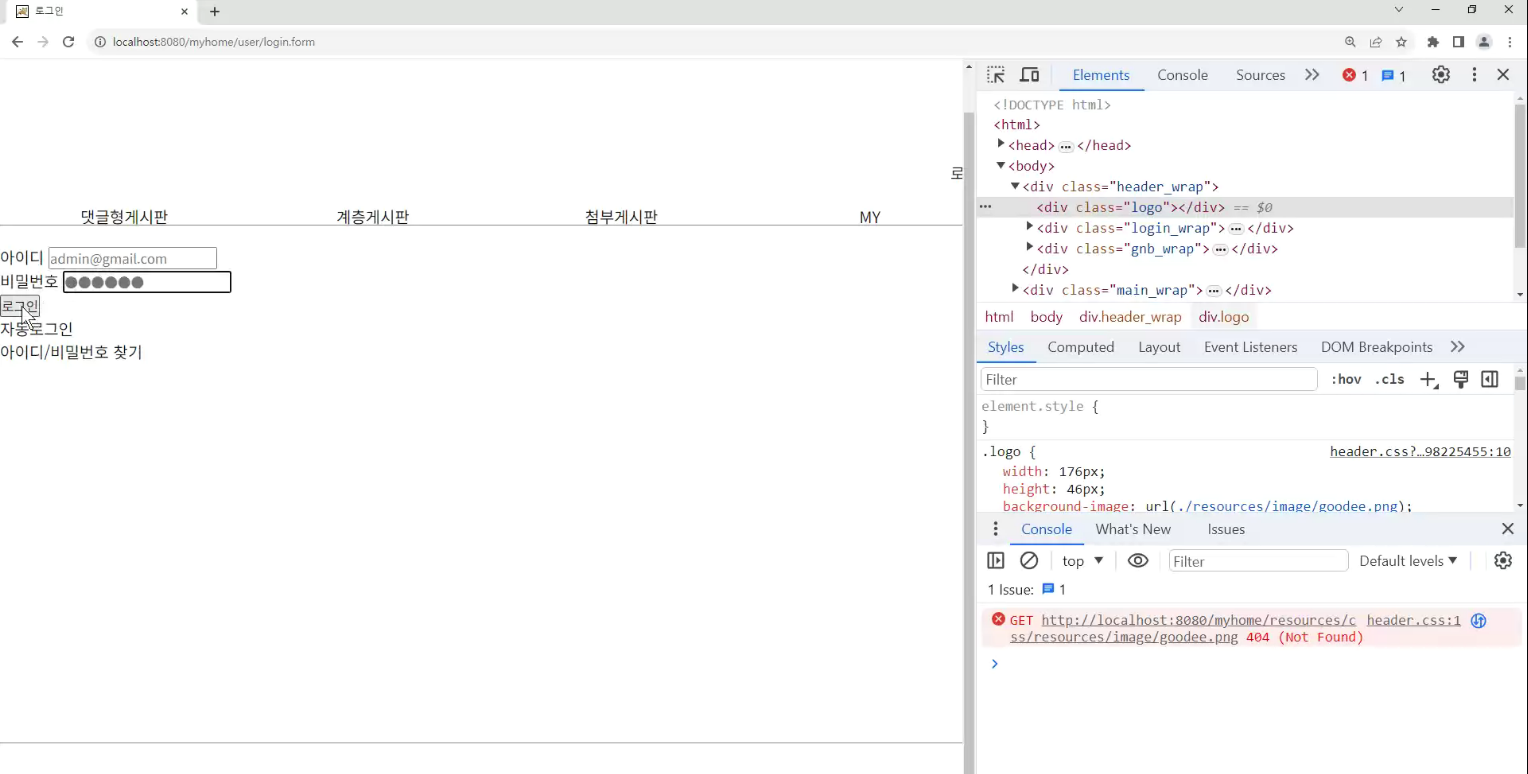1528x774 pixels.
Task: Show the red error count badge
Action: point(1355,76)
